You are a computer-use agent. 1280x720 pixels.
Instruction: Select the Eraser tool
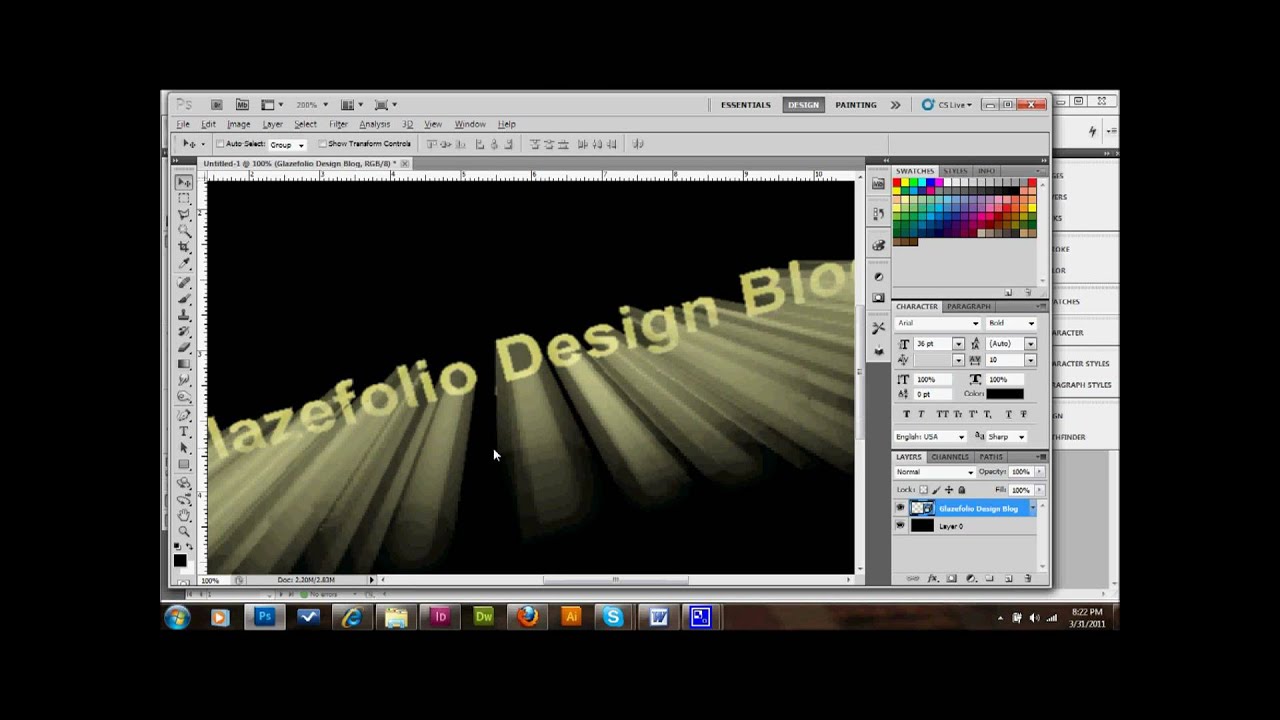click(x=184, y=347)
